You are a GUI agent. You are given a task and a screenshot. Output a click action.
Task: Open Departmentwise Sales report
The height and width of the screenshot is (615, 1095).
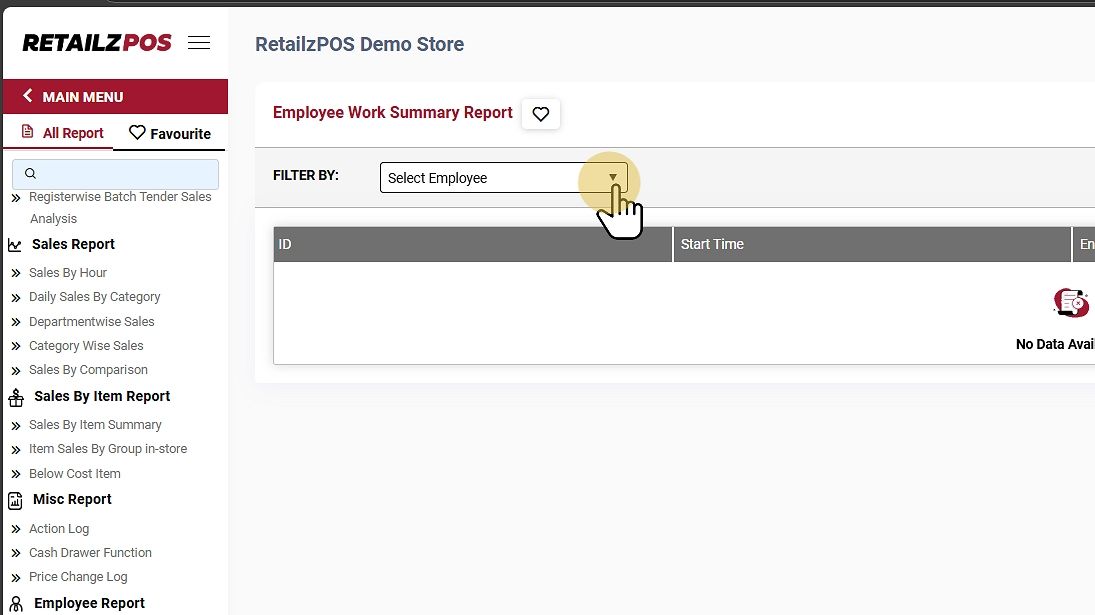91,322
